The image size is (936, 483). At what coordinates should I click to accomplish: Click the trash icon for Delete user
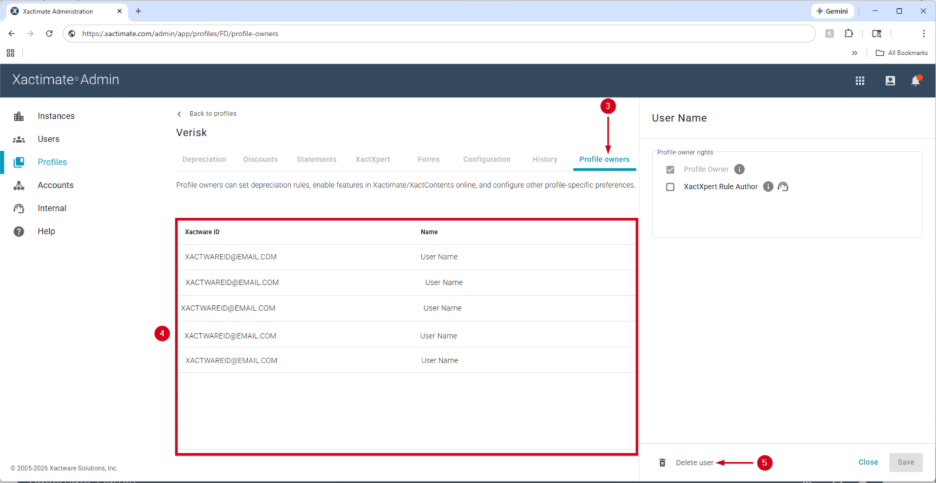tap(662, 463)
